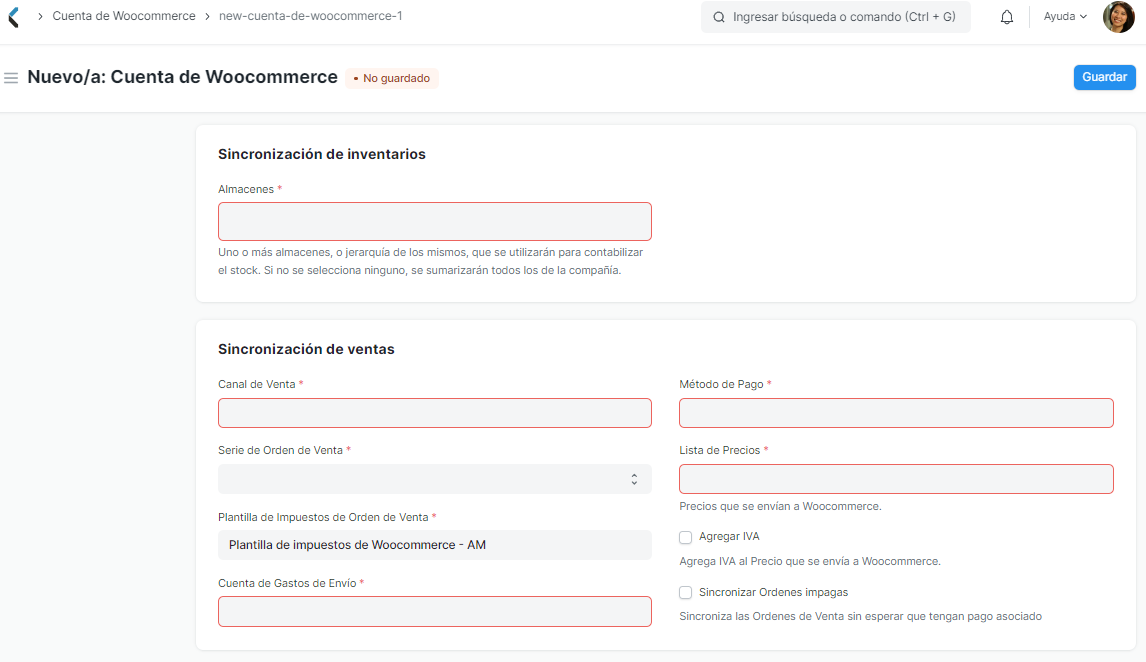The width and height of the screenshot is (1146, 662).
Task: Click the page title Nuevo/a: Cuenta de Woocommerce
Action: 183,77
